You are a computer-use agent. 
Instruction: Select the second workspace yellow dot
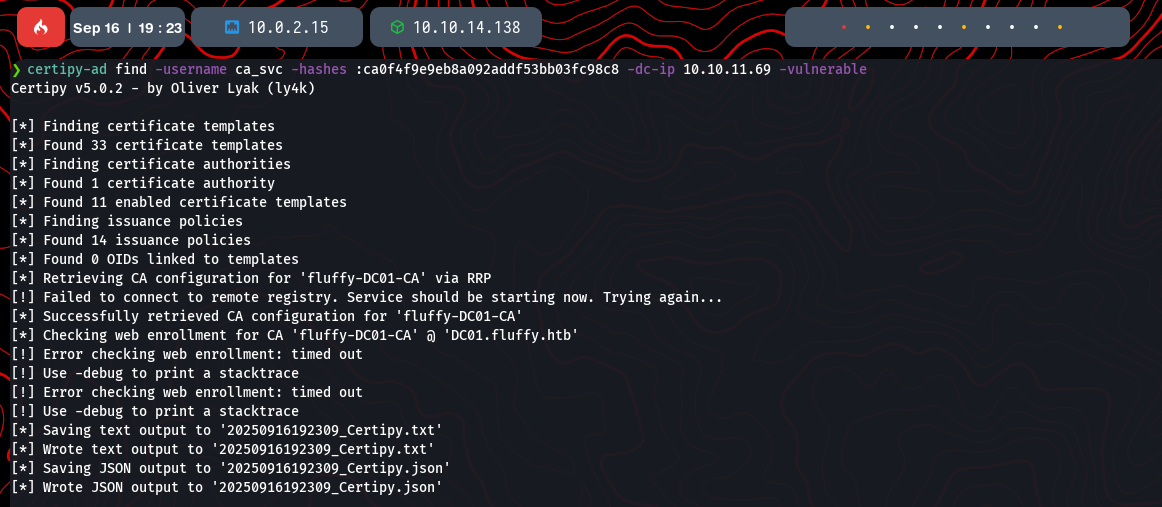(868, 27)
